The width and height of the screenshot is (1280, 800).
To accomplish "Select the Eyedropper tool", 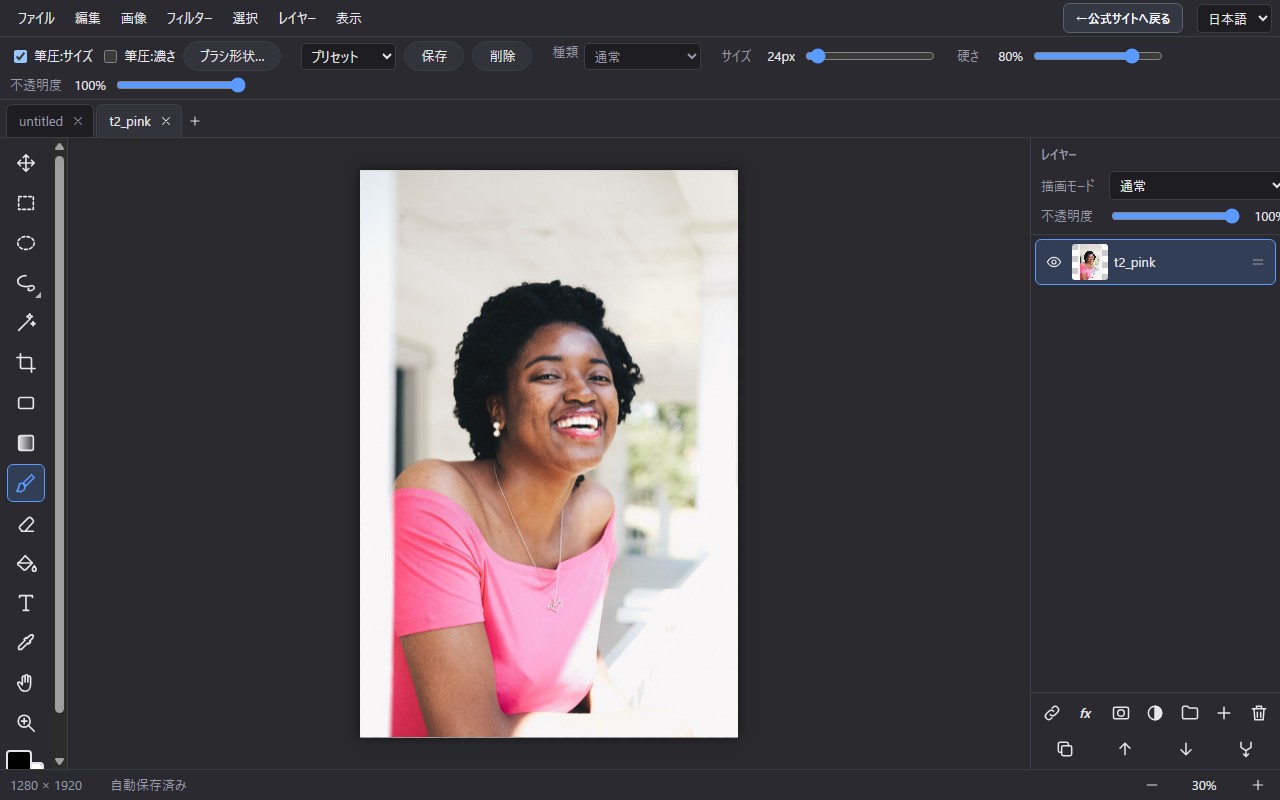I will (26, 643).
